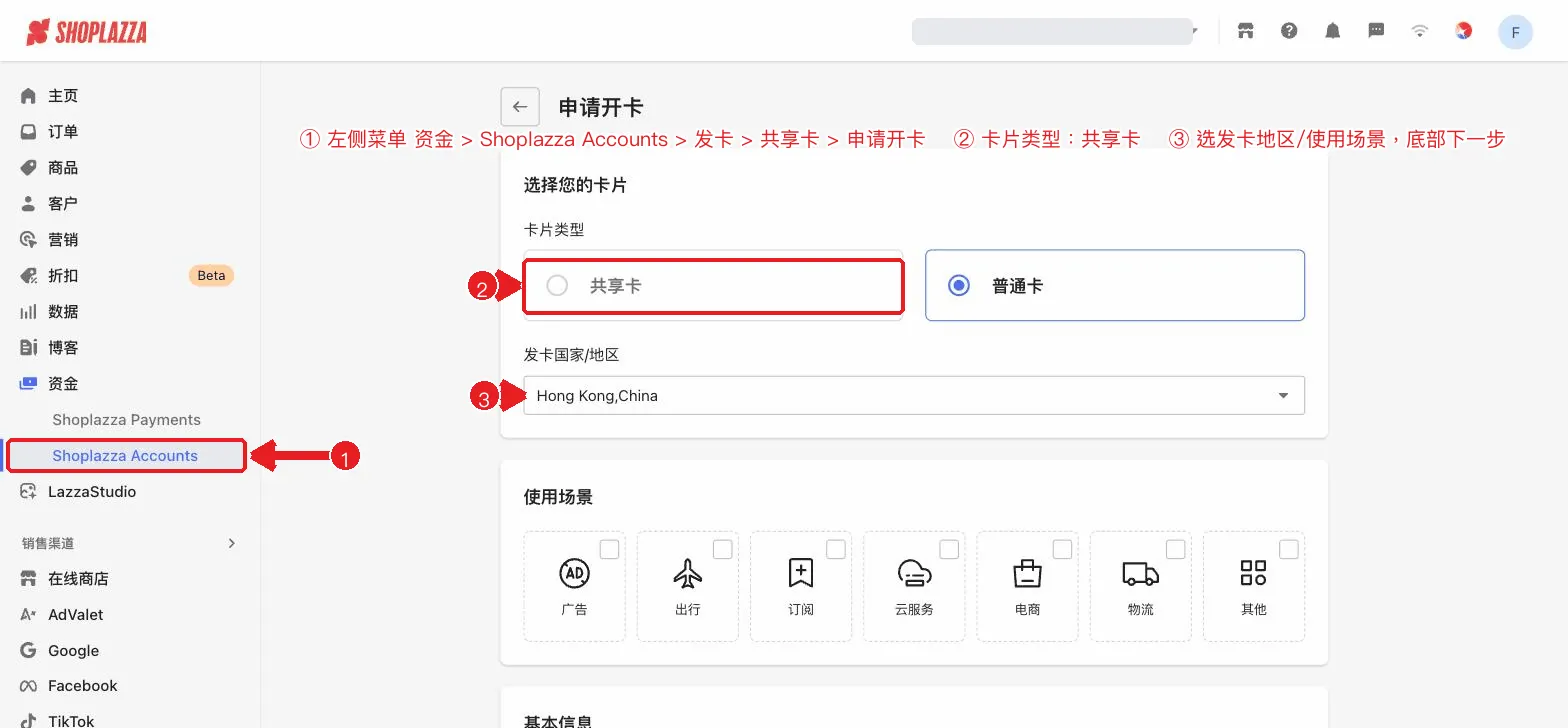Show notifications with the bell icon
The image size is (1568, 728).
(x=1333, y=31)
